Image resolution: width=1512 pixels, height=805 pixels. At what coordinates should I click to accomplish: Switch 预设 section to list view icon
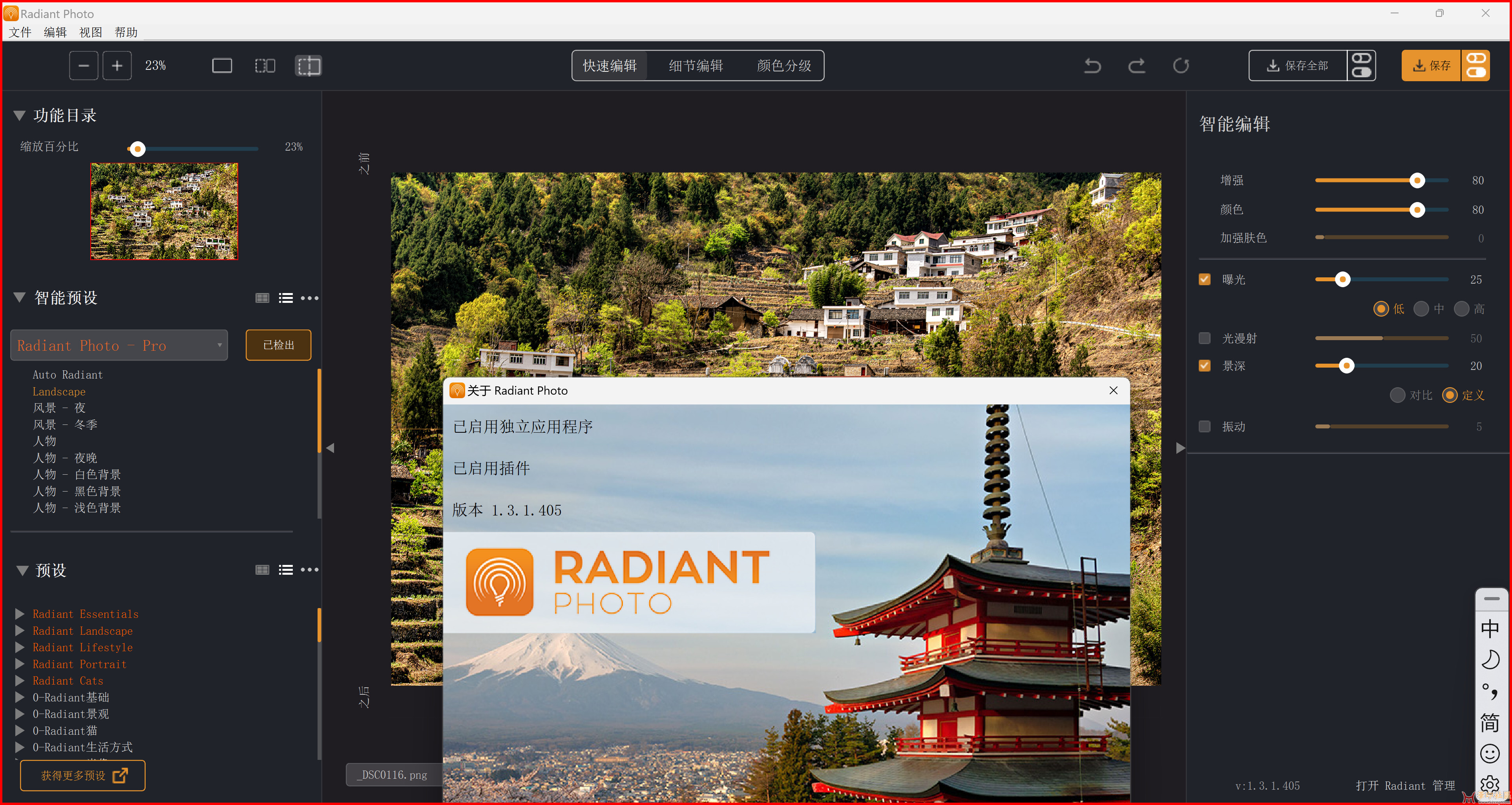tap(286, 570)
